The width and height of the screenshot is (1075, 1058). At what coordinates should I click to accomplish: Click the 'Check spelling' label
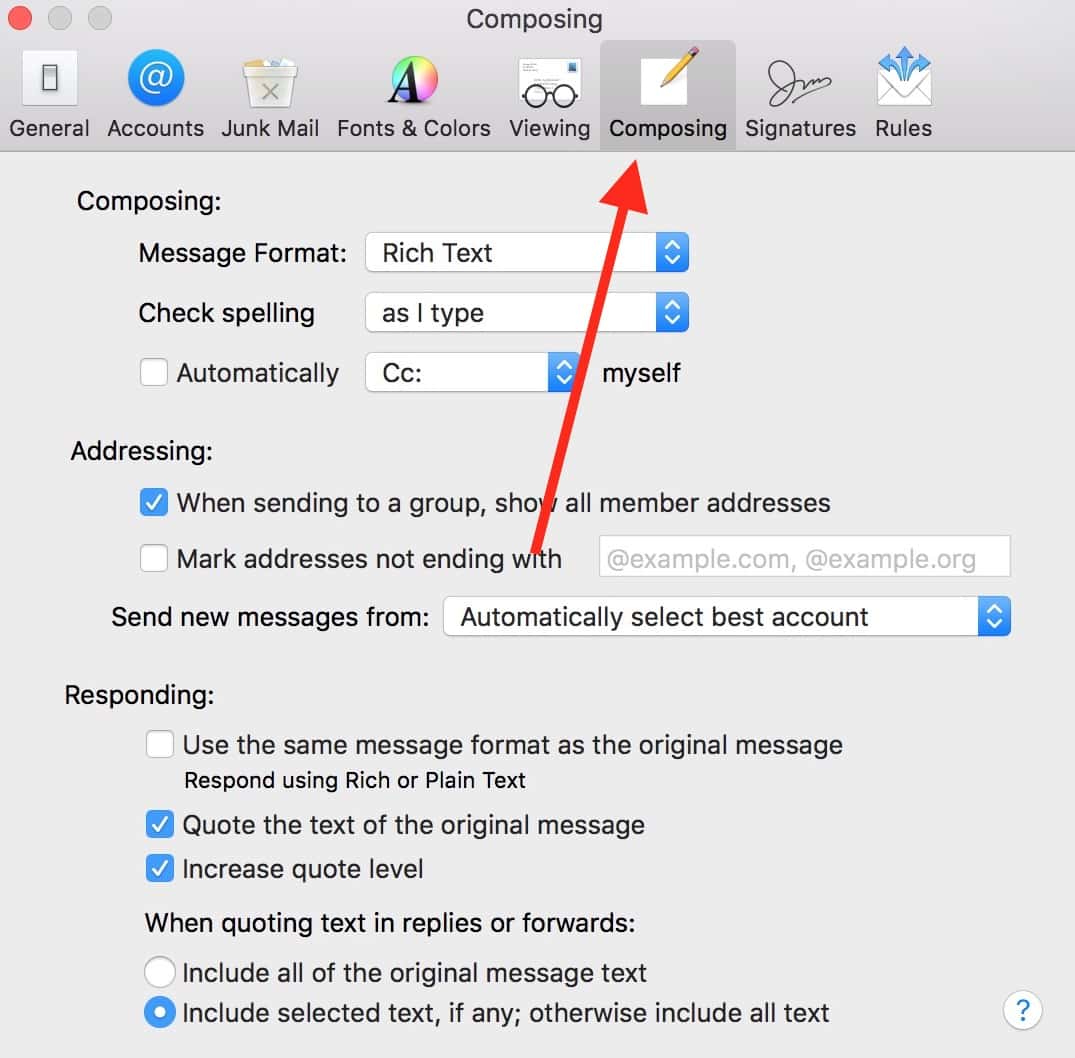pos(227,313)
